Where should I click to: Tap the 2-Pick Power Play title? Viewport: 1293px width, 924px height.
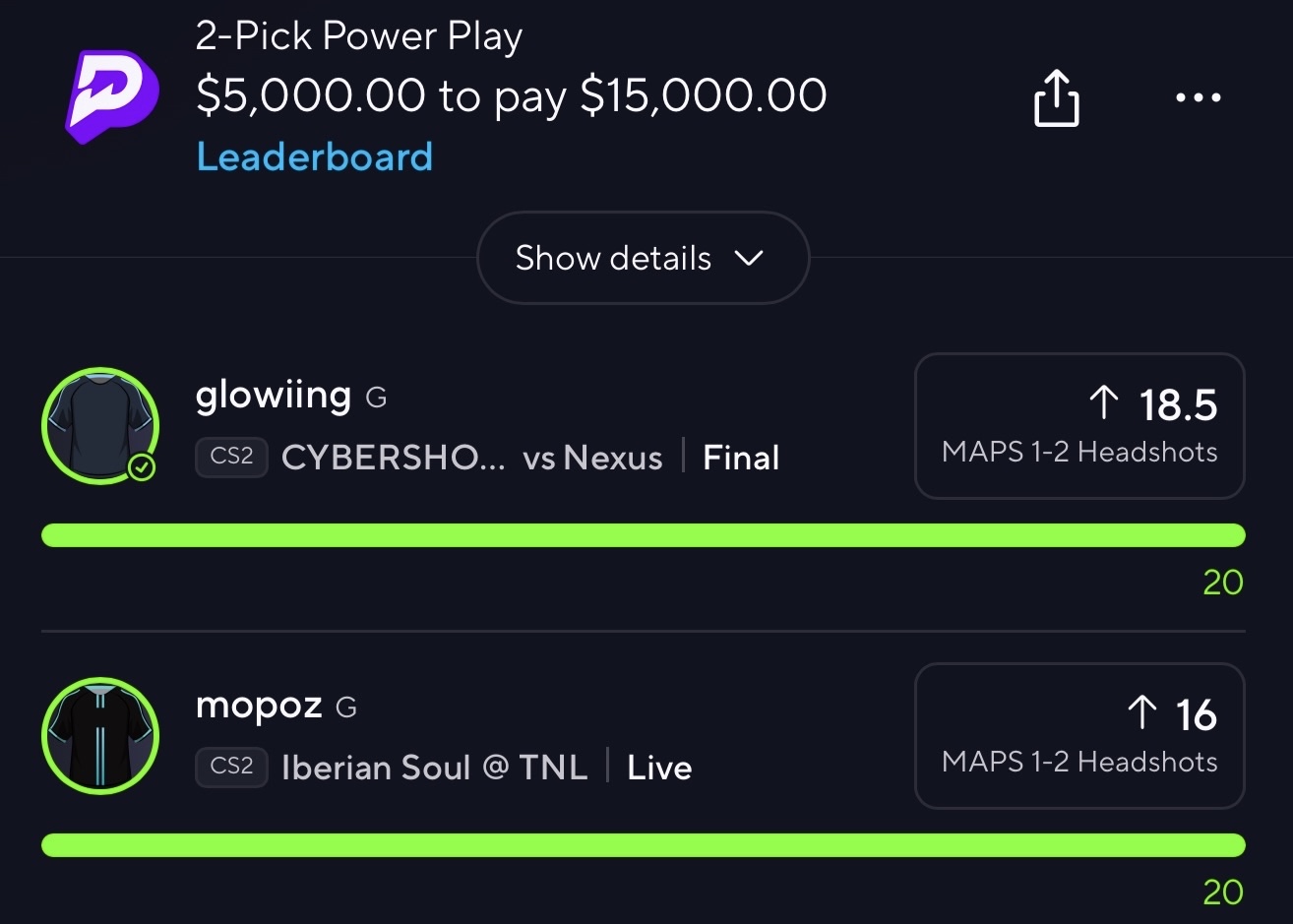click(x=359, y=36)
